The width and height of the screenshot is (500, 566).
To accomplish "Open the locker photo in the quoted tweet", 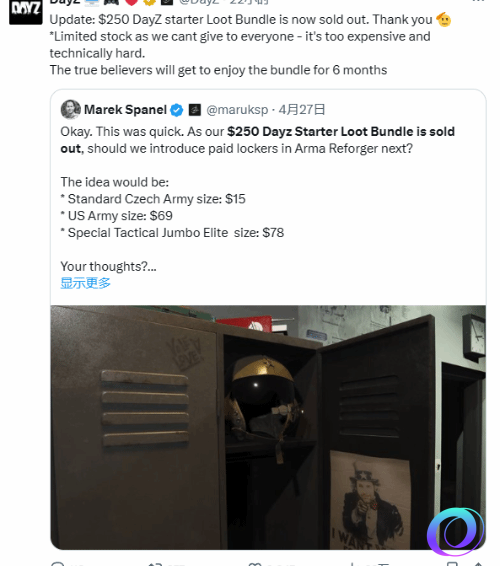I will click(x=268, y=427).
